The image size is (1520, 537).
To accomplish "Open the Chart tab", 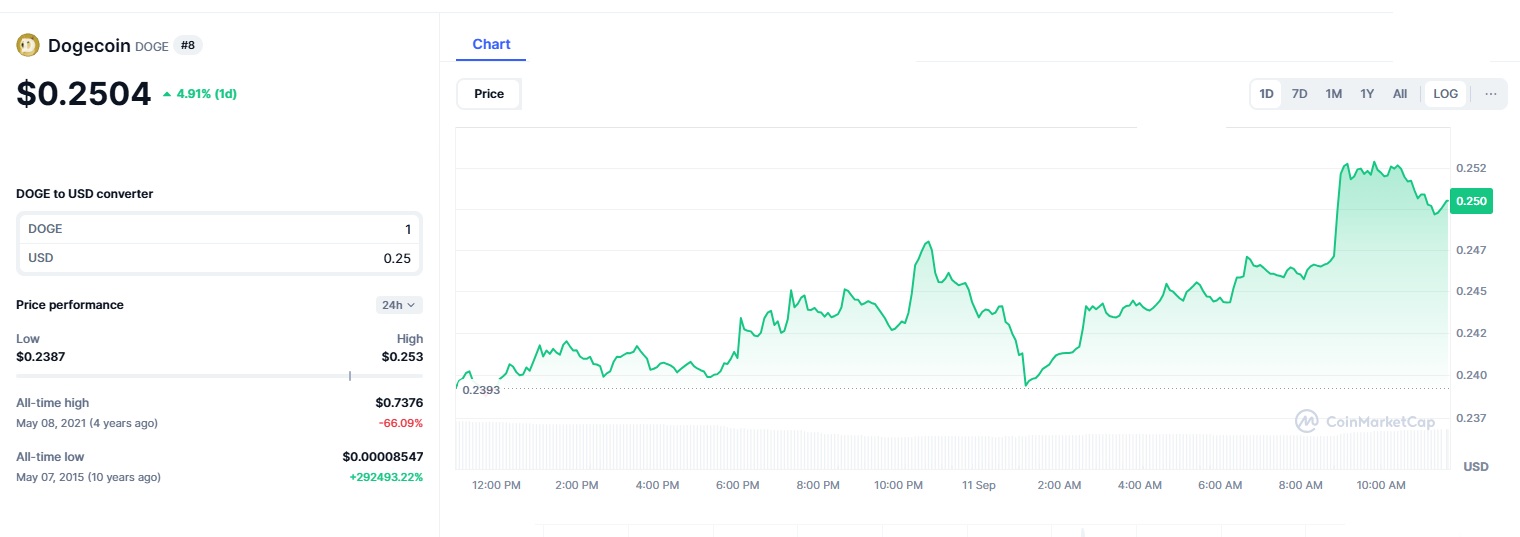I will click(x=491, y=45).
